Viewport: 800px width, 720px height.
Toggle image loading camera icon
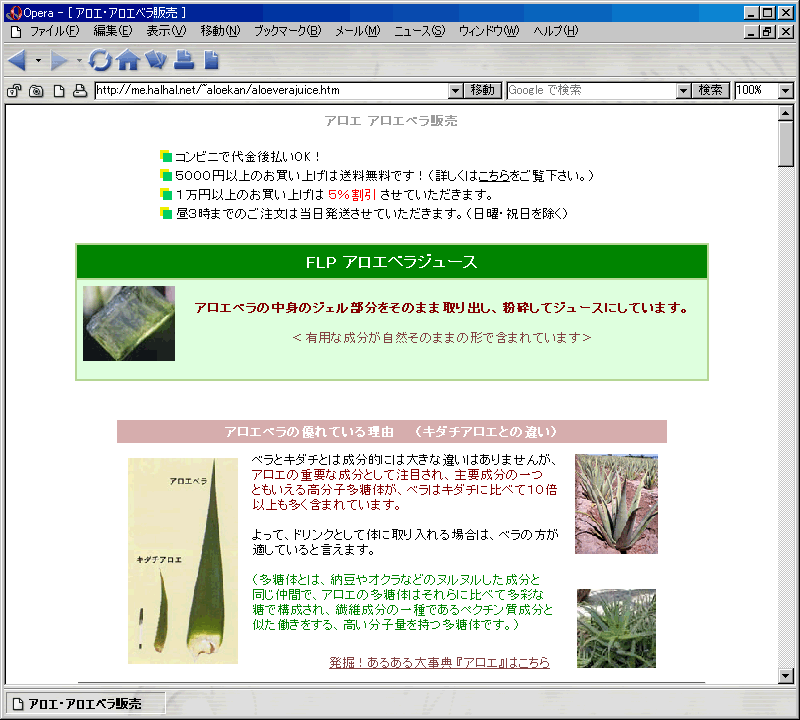pos(36,91)
